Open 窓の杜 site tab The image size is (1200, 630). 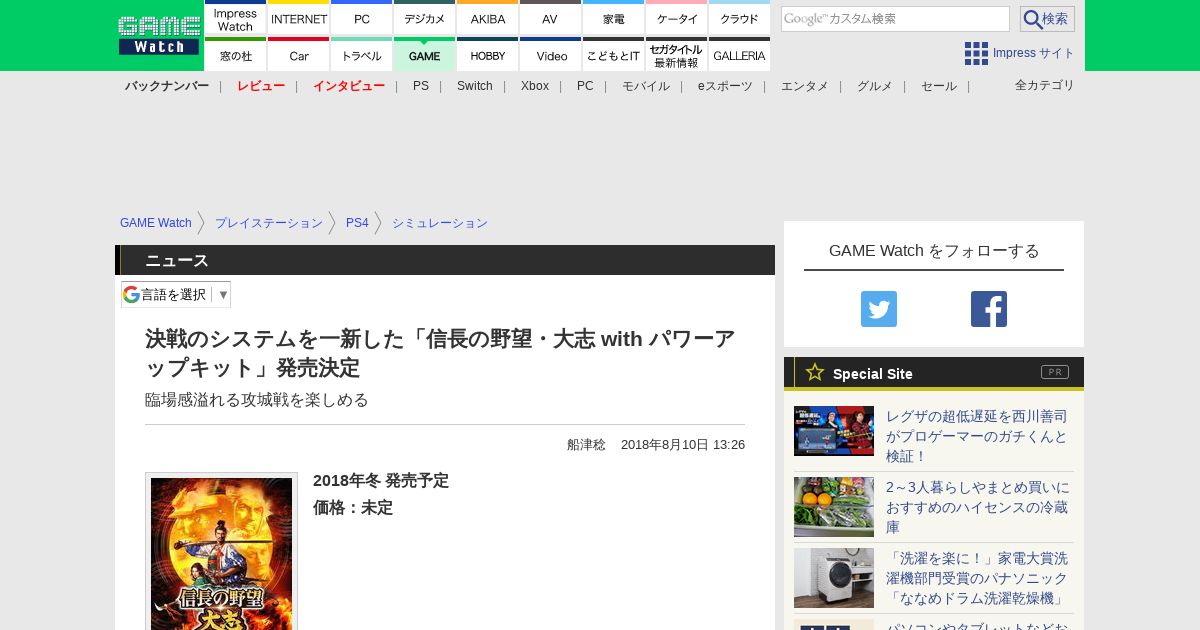point(236,55)
